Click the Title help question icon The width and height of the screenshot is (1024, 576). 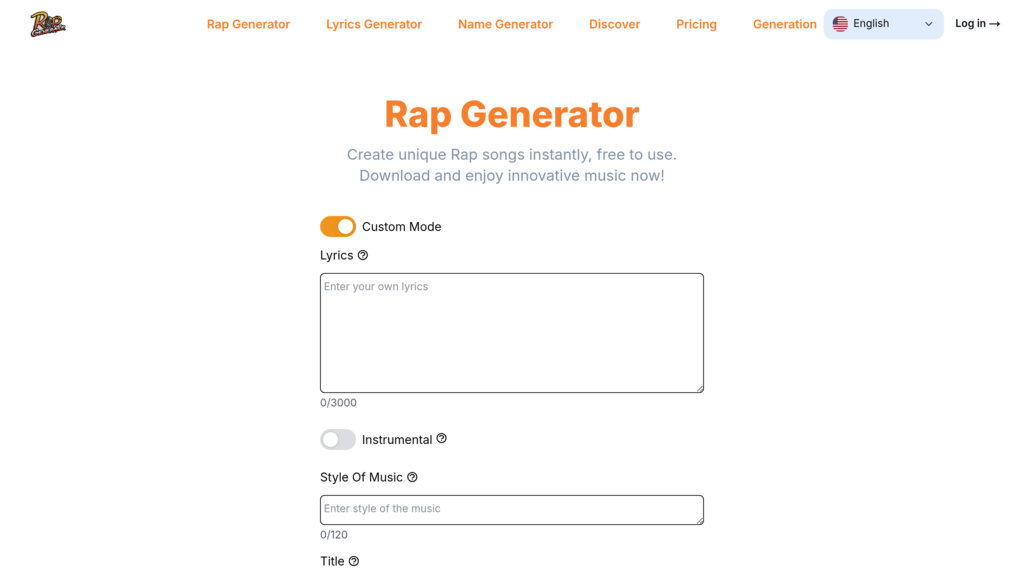pyautogui.click(x=354, y=561)
